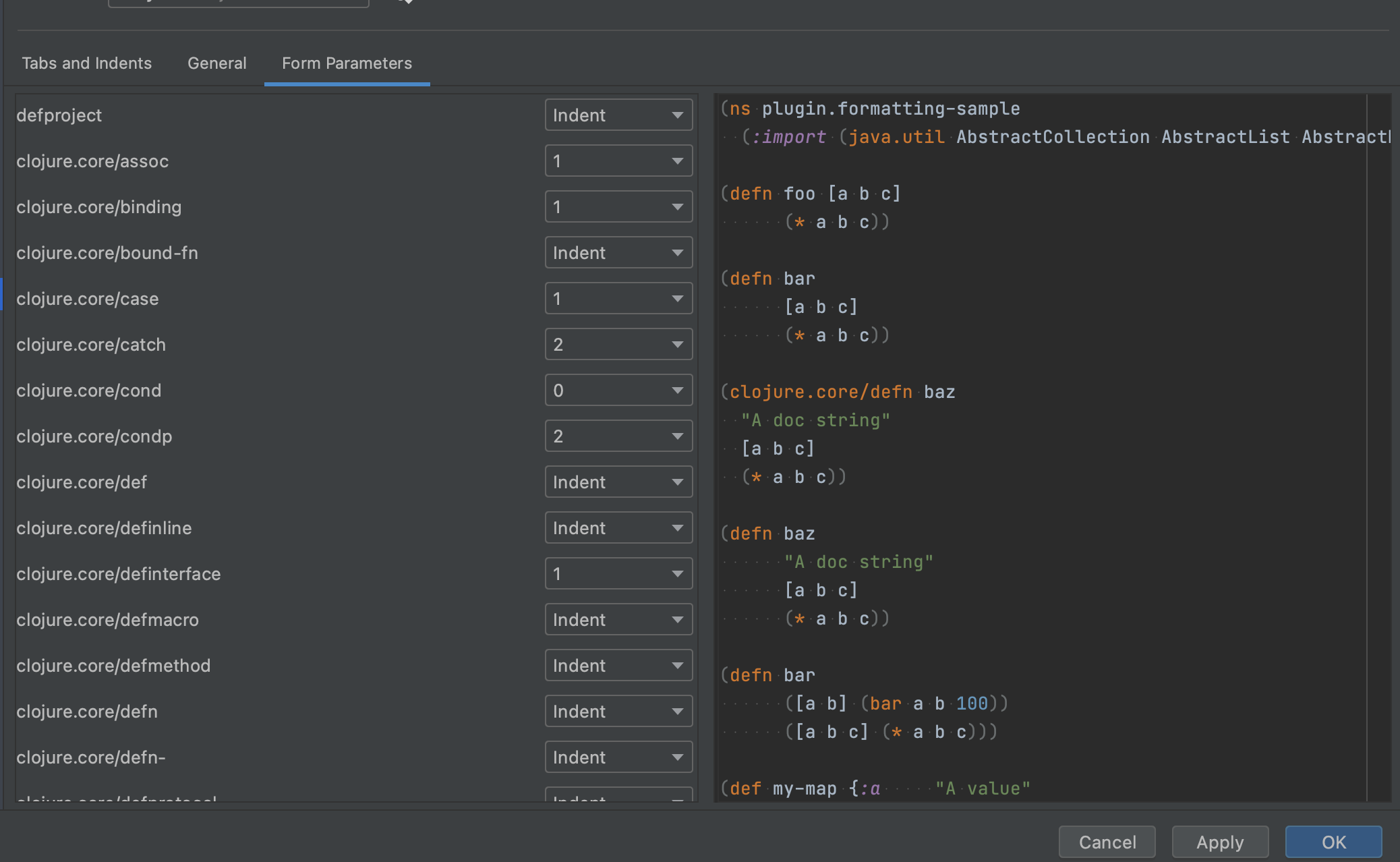Open the clojure.core/cond dropdown
Image resolution: width=1400 pixels, height=862 pixels.
coord(618,390)
